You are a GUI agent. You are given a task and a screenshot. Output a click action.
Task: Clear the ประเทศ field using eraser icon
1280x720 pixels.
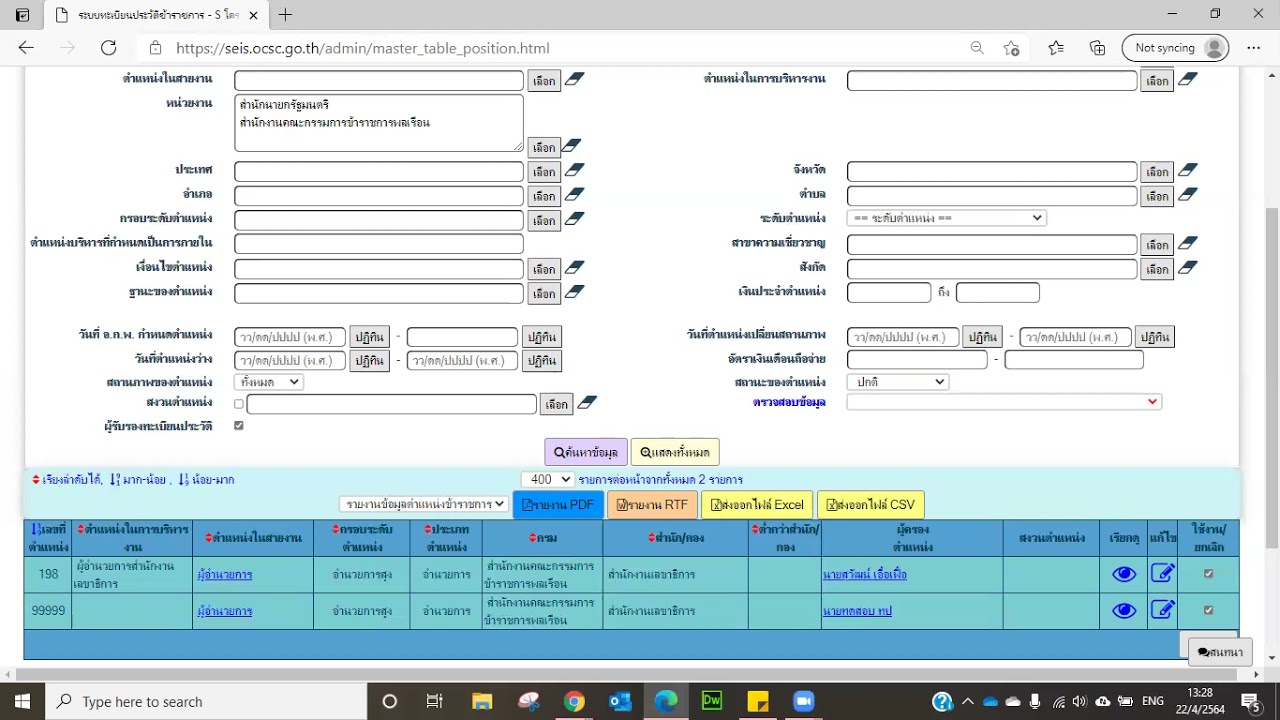pyautogui.click(x=574, y=170)
